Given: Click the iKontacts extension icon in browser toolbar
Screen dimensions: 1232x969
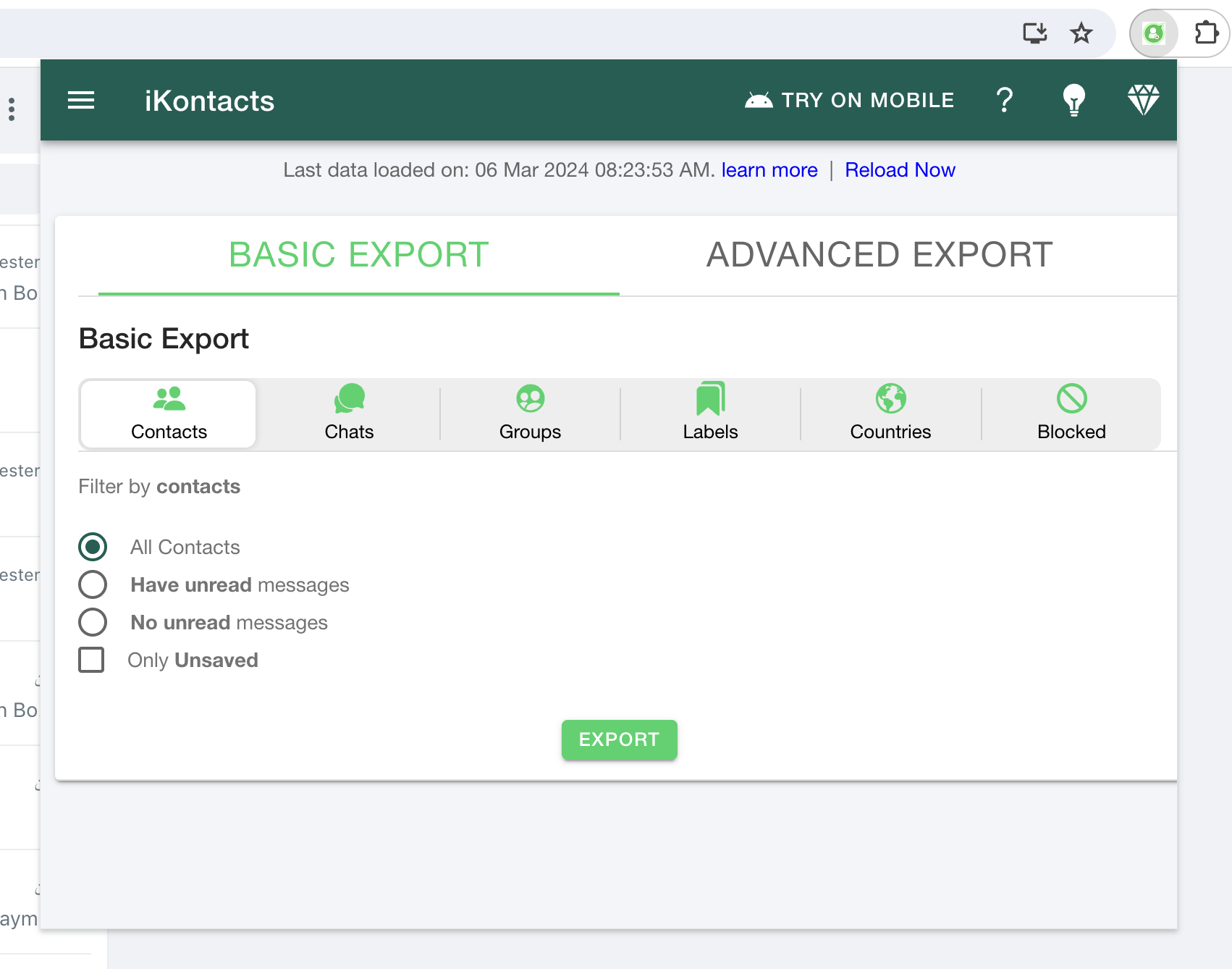Looking at the screenshot, I should pyautogui.click(x=1154, y=33).
